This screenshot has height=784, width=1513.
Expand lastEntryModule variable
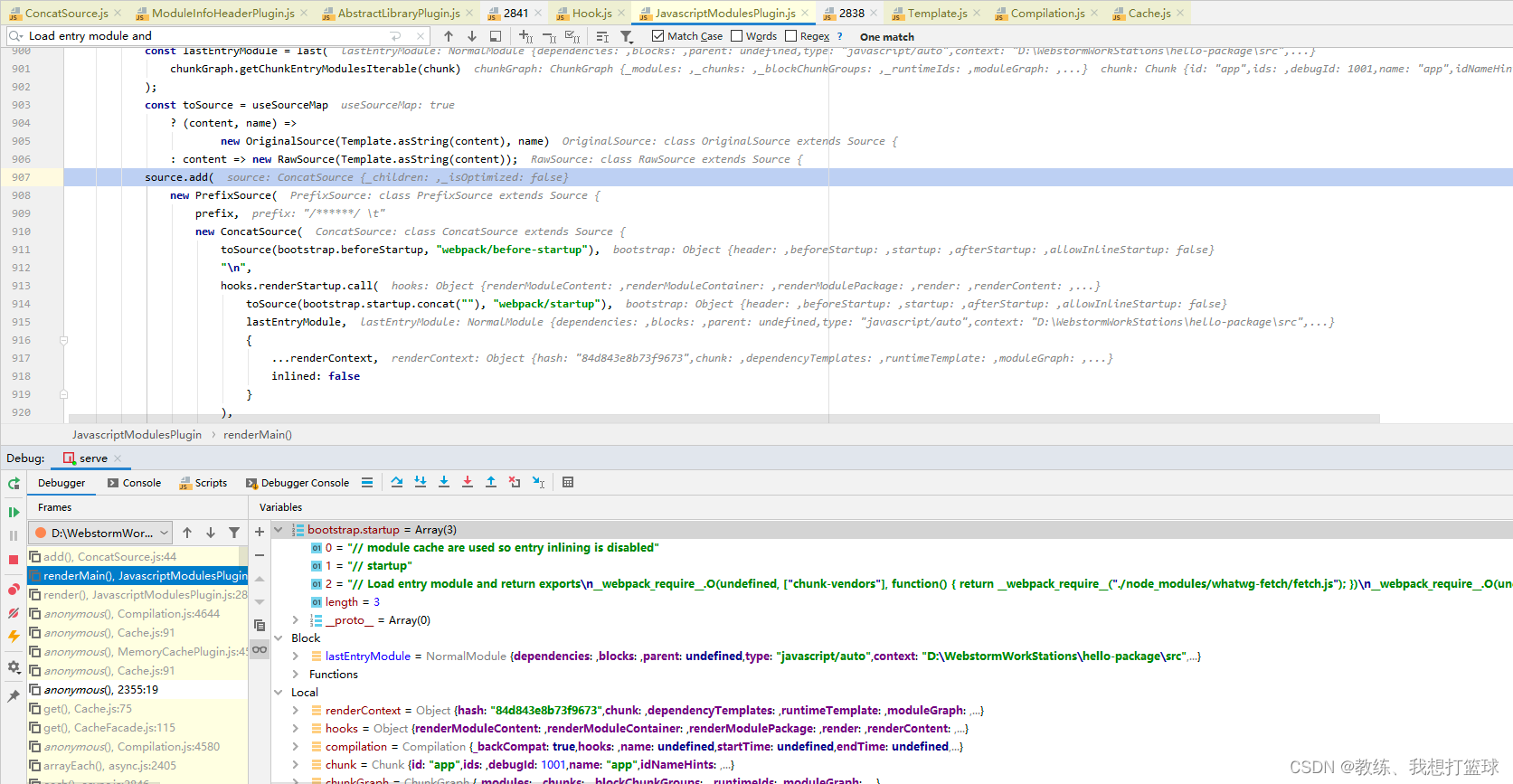(296, 656)
